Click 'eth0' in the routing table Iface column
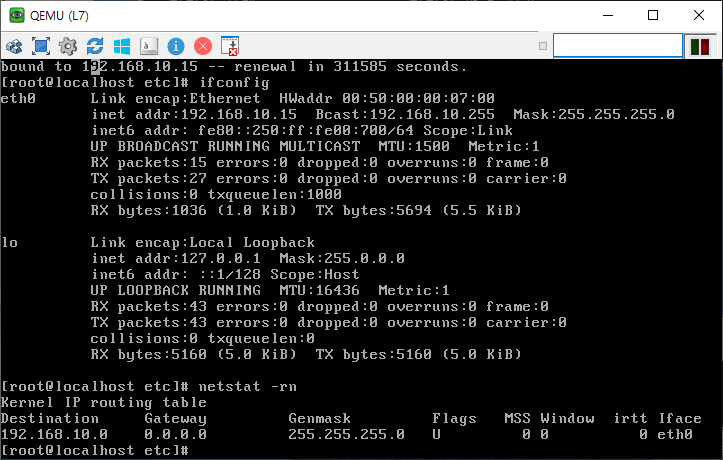Screen dimensions: 723x460 (x=675, y=434)
